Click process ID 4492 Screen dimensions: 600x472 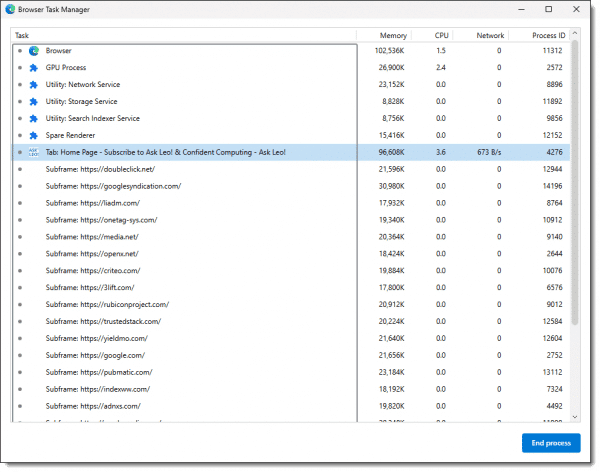[x=554, y=406]
